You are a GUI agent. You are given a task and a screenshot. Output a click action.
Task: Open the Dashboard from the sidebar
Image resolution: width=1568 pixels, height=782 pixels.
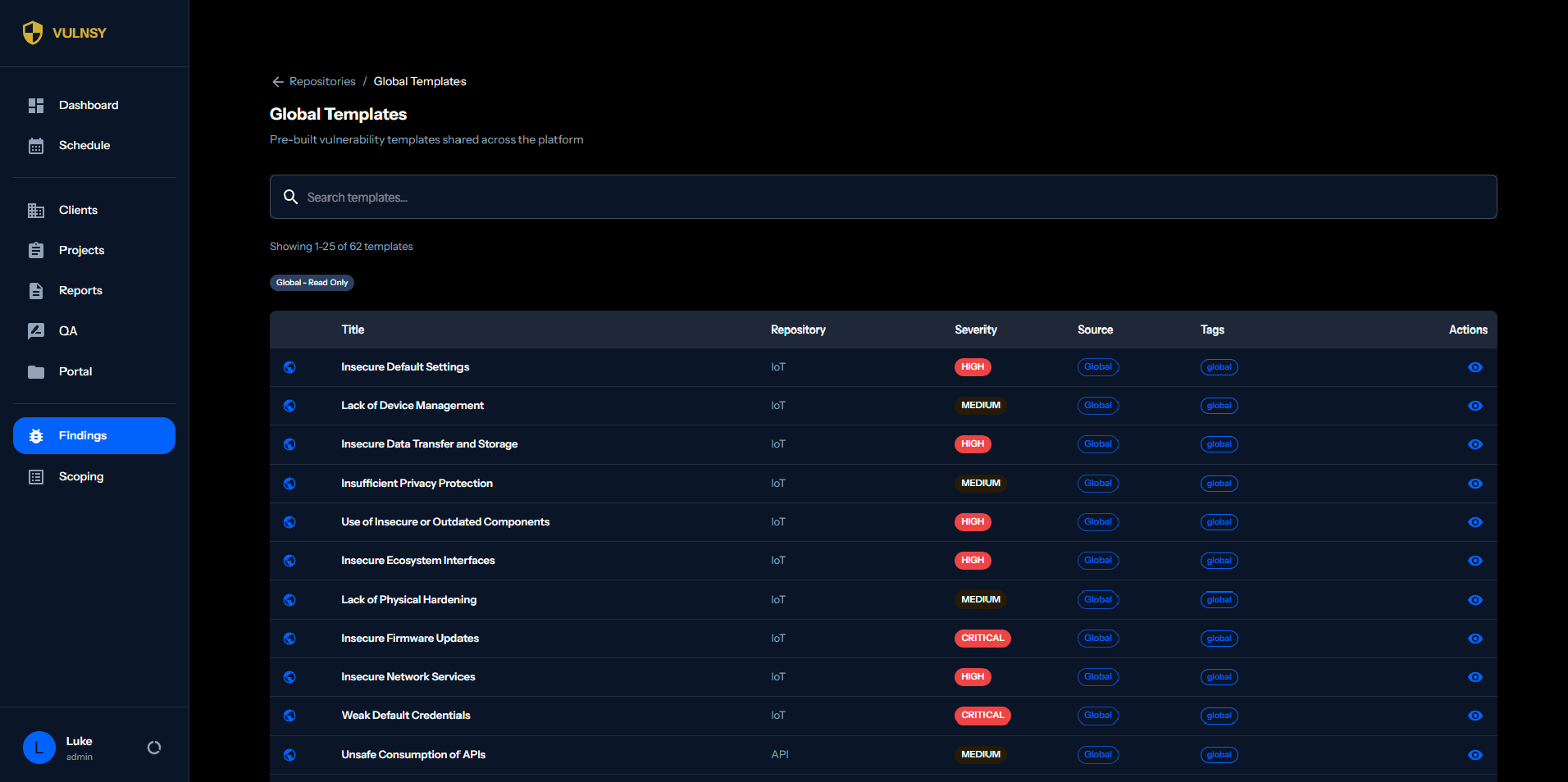[89, 105]
